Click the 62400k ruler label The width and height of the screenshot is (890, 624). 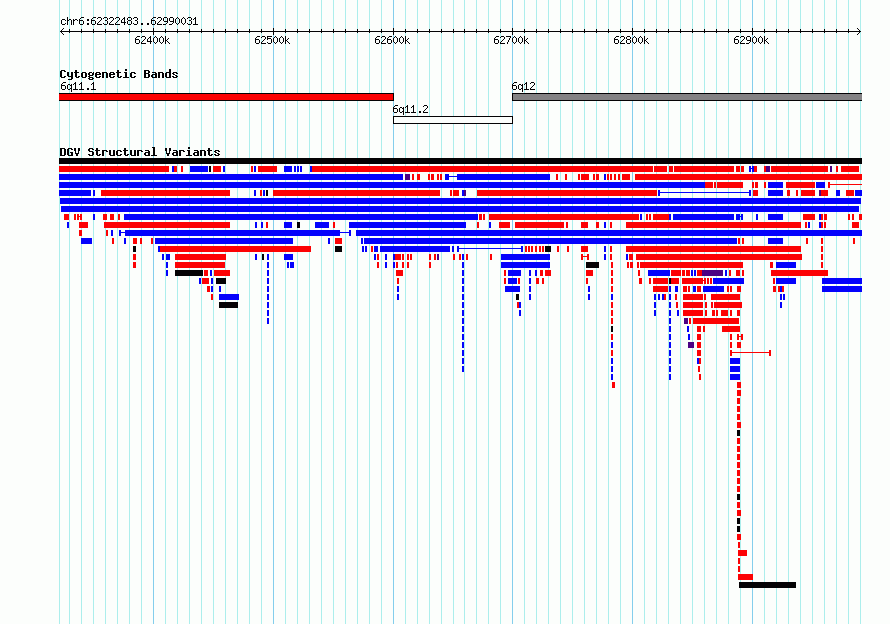click(152, 40)
